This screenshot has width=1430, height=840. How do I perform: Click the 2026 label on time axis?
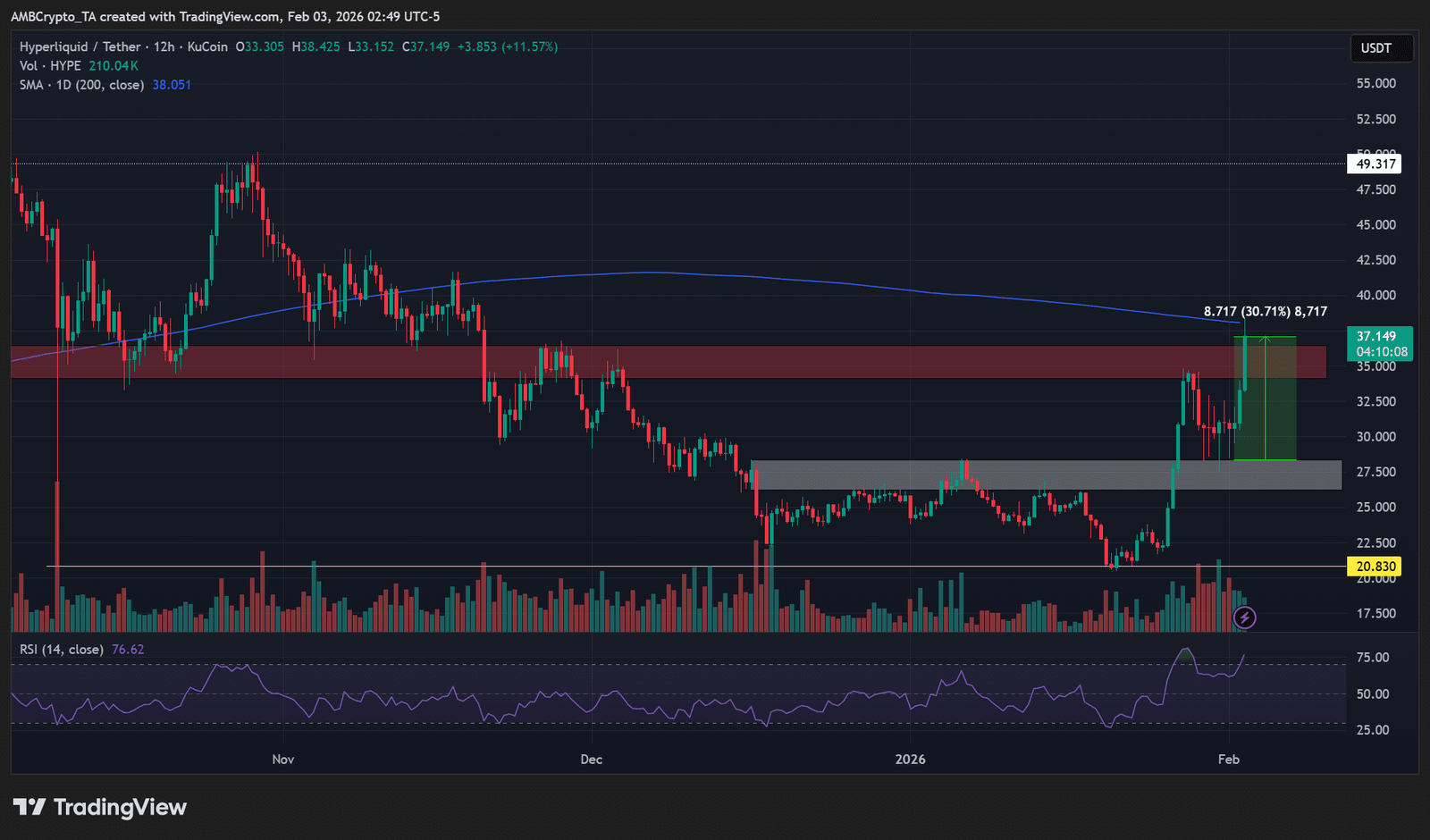[910, 760]
